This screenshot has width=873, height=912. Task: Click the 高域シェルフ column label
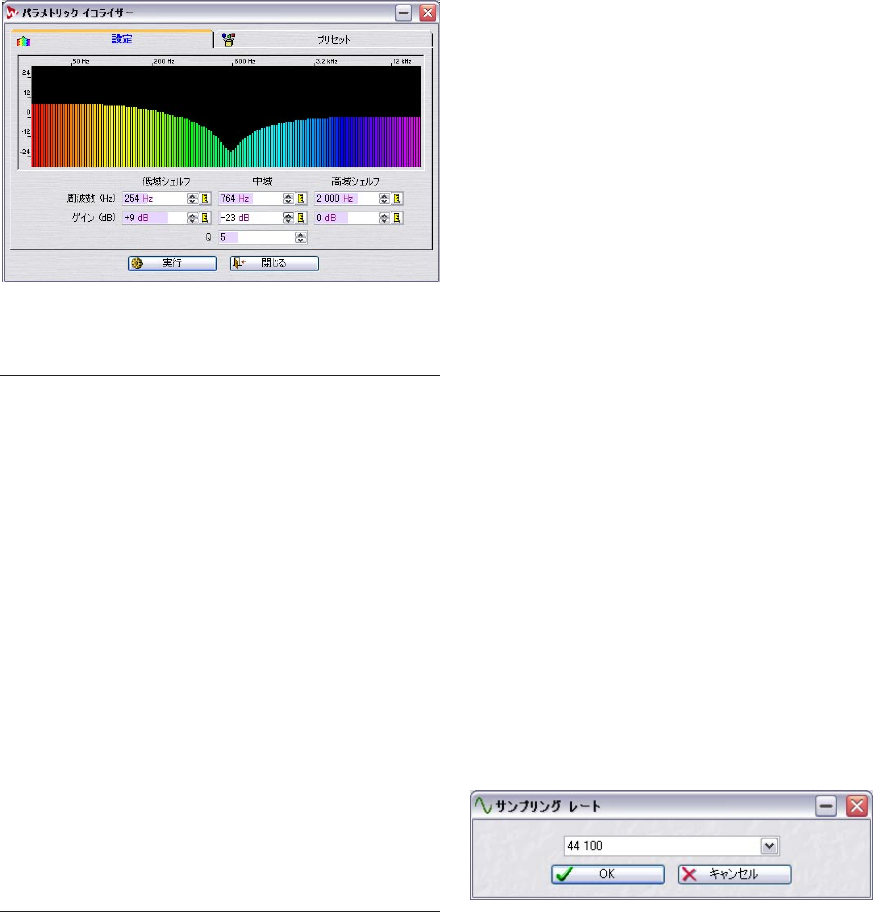click(355, 181)
